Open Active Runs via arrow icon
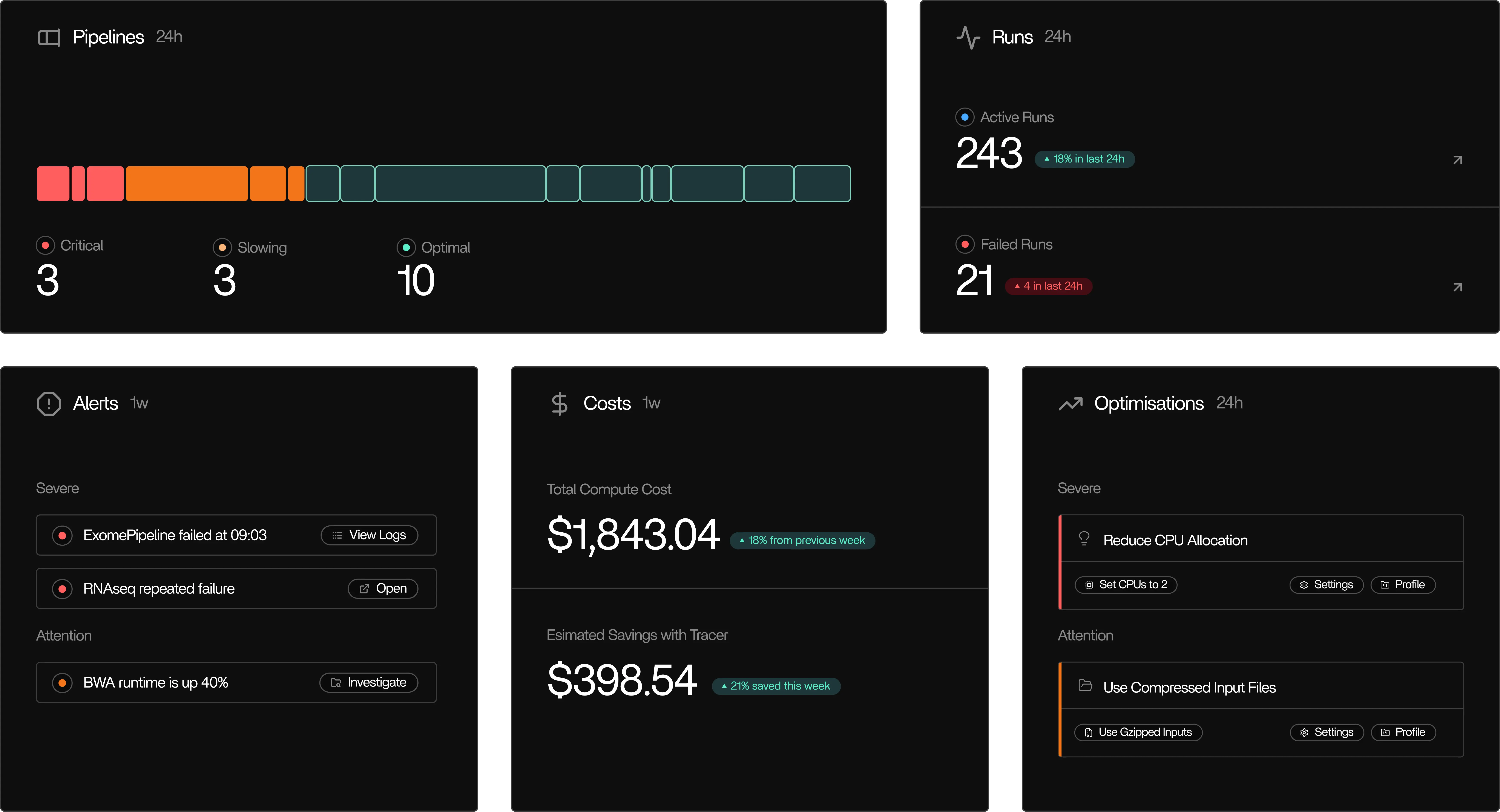 [1457, 160]
